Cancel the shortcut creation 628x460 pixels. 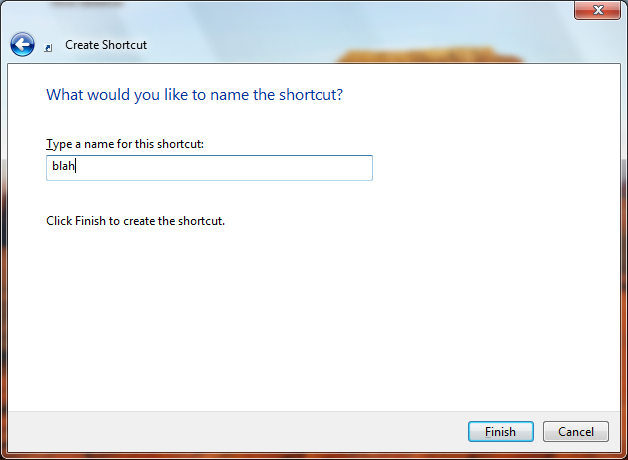[x=576, y=432]
